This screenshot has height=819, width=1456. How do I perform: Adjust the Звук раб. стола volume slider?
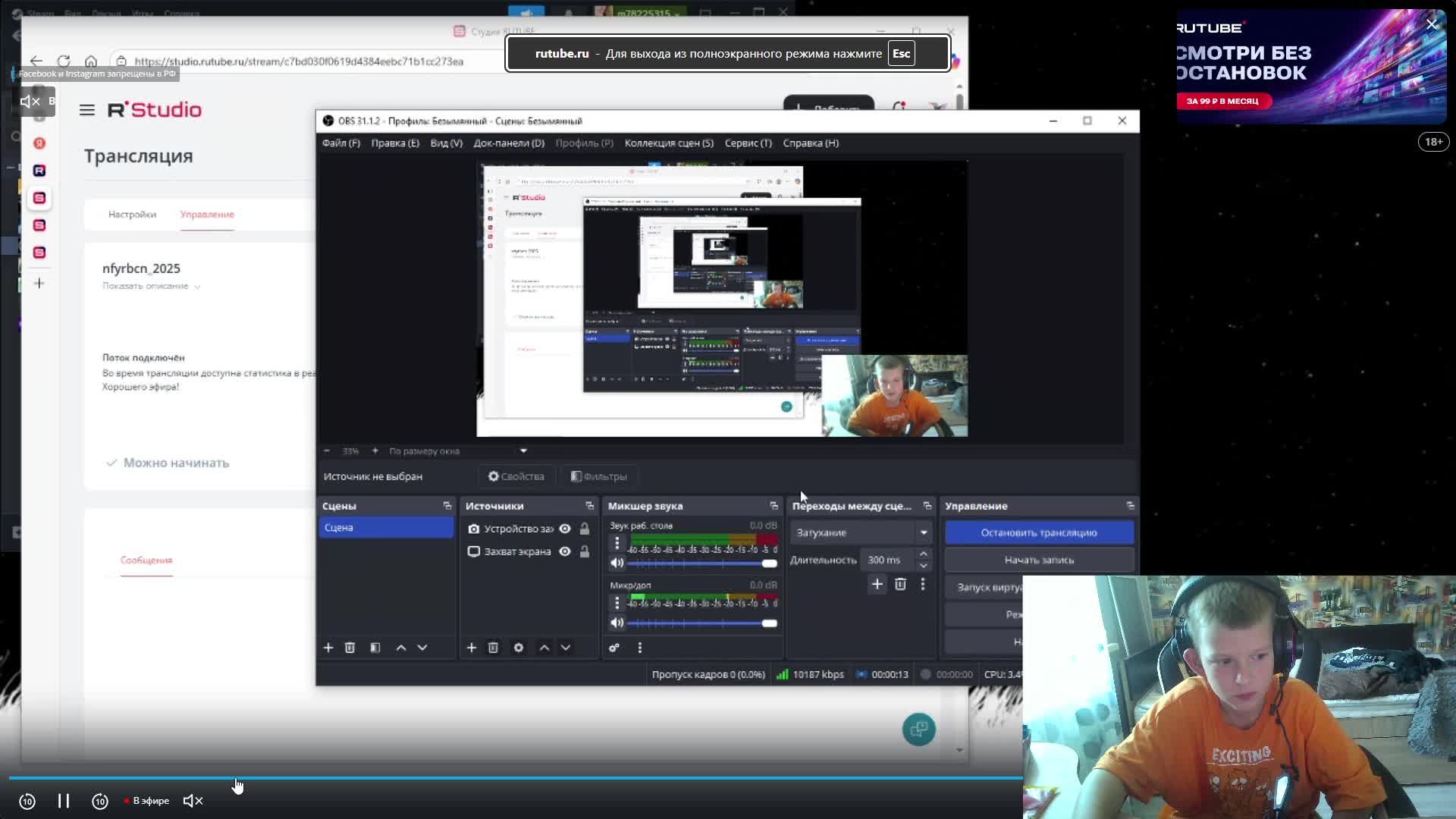pos(769,563)
